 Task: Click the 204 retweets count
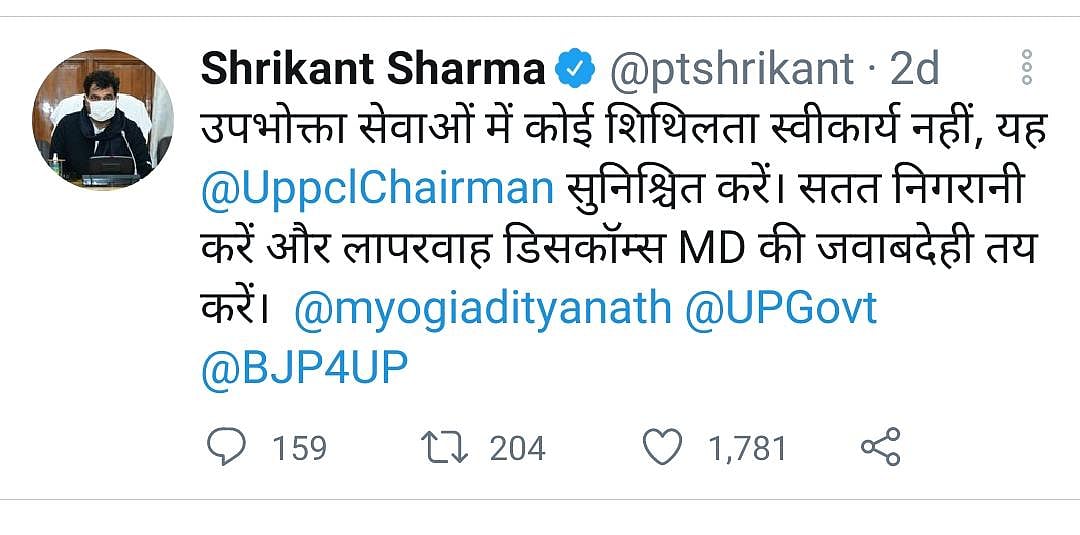coord(517,448)
